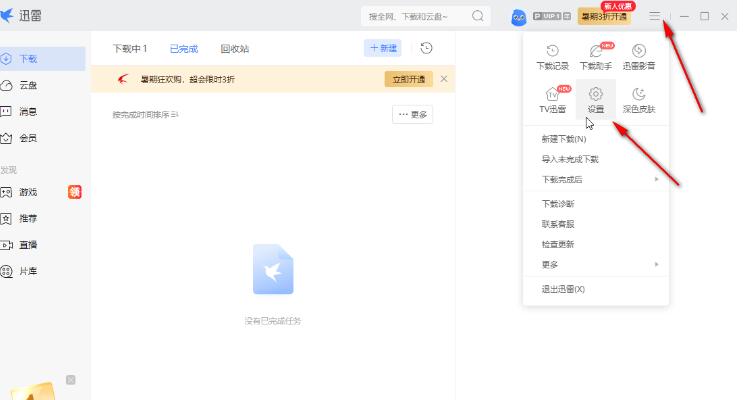This screenshot has width=743, height=400.
Task: Open 下载助手 download assistant
Action: (596, 57)
